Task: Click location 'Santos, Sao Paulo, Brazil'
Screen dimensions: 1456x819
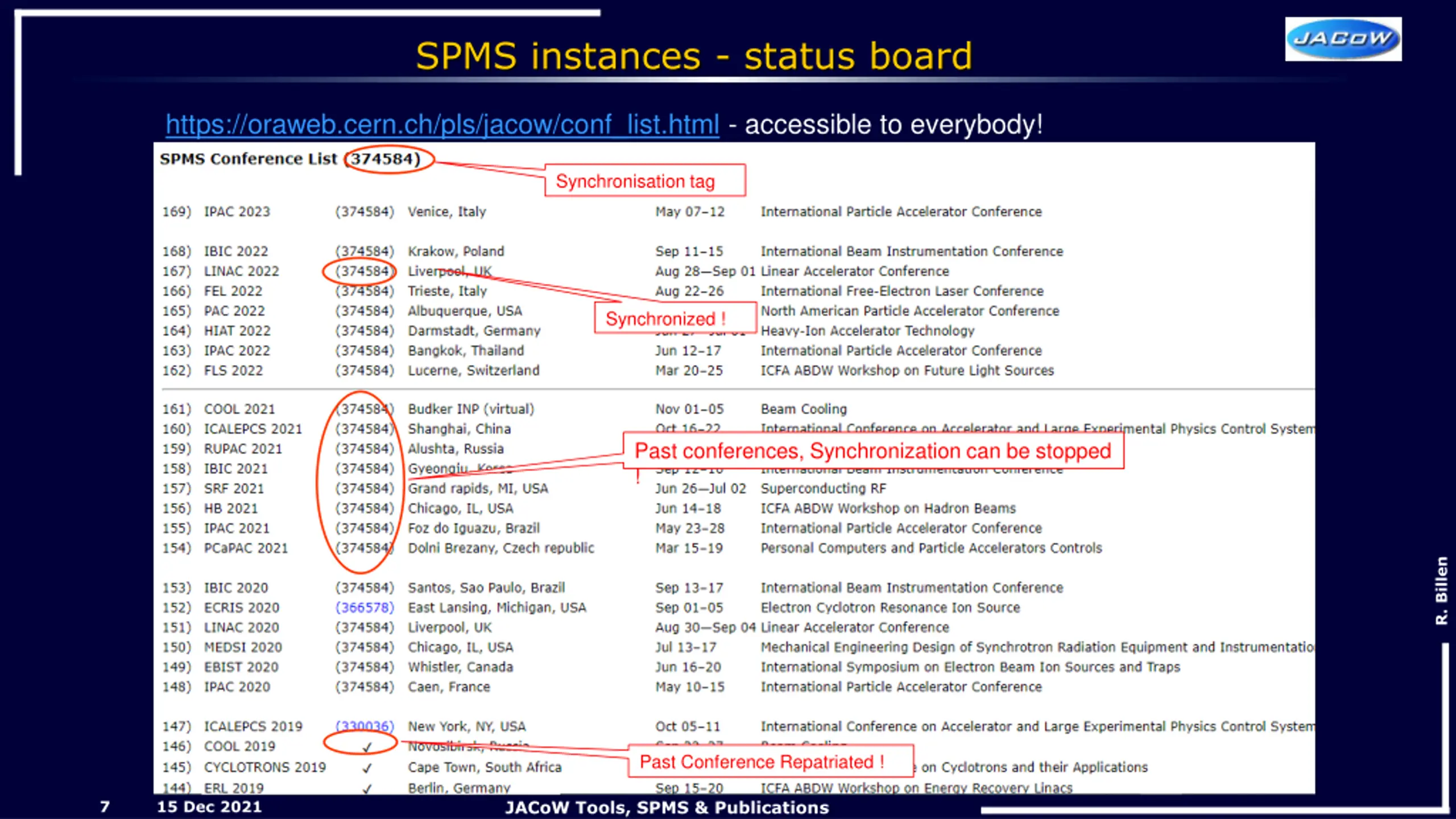Action: 486,588
